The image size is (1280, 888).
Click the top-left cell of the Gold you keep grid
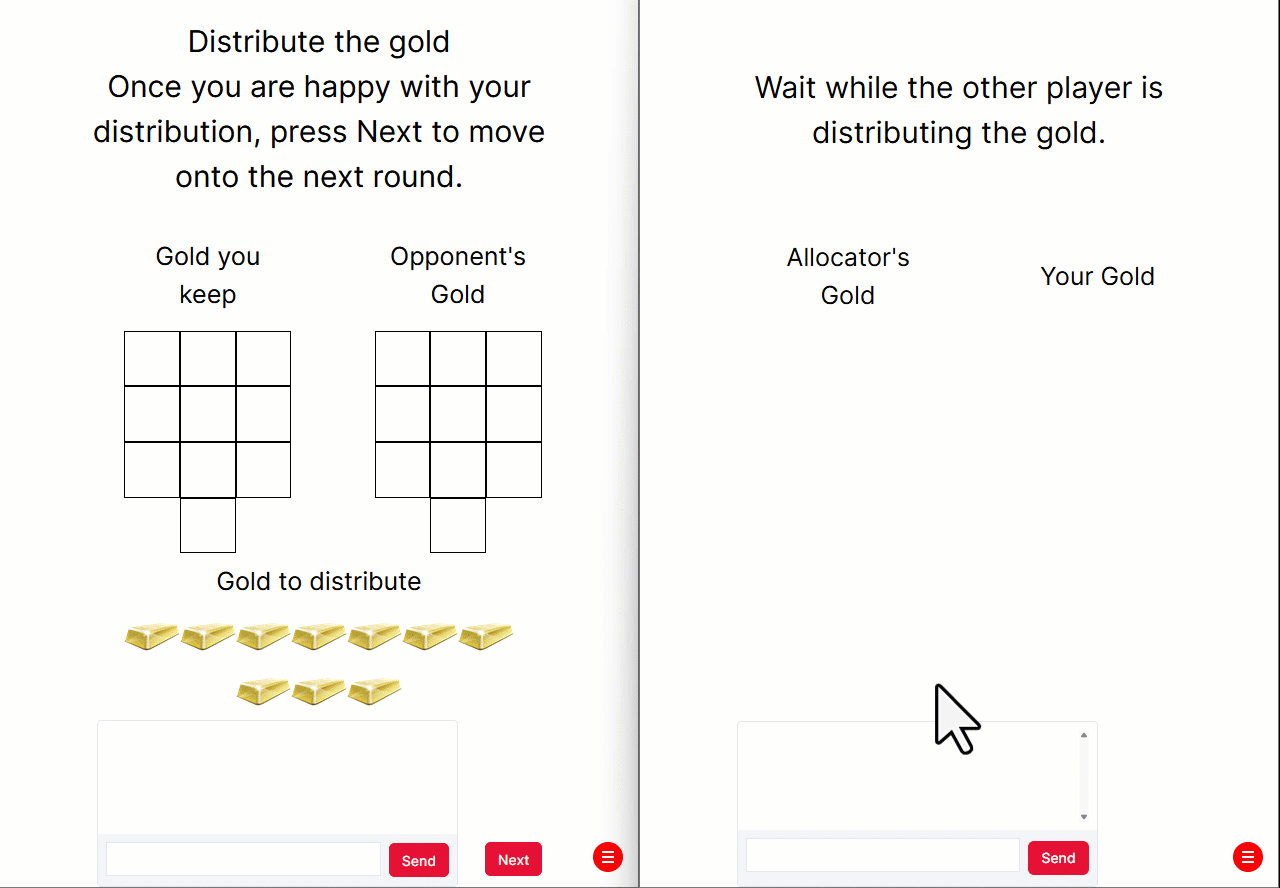[x=151, y=357]
